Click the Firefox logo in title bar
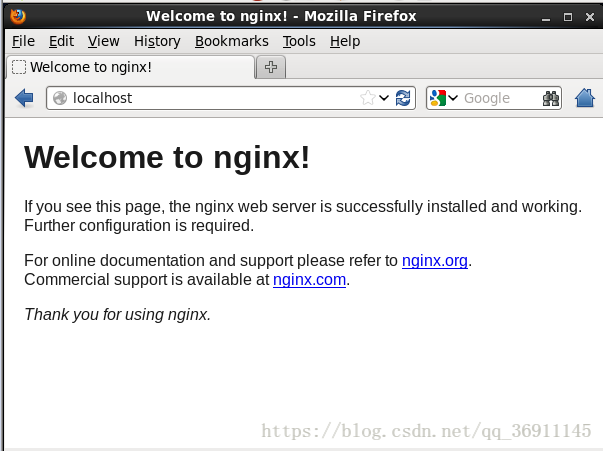 18,16
